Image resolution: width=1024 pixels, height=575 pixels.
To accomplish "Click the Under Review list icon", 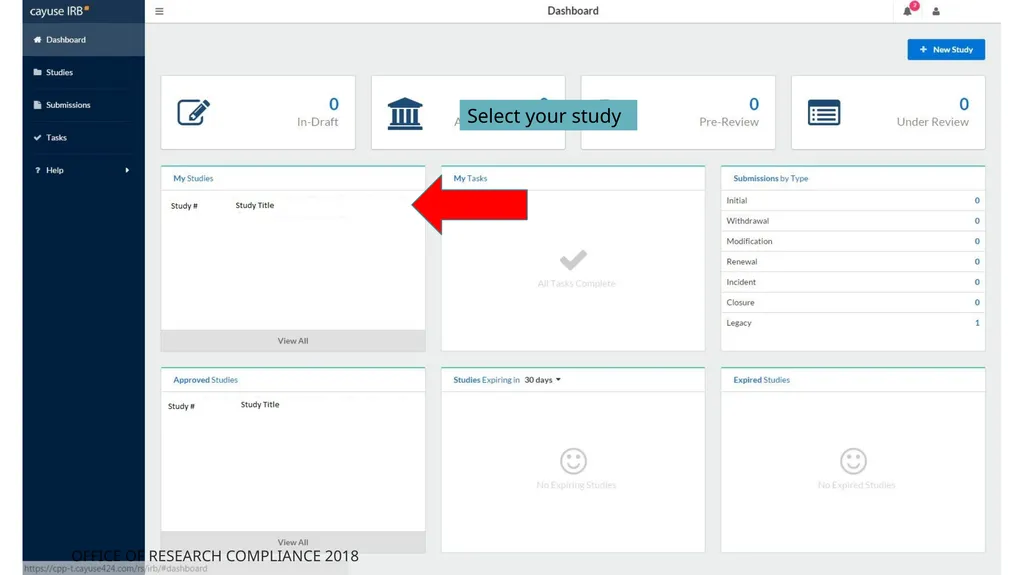I will pyautogui.click(x=824, y=112).
